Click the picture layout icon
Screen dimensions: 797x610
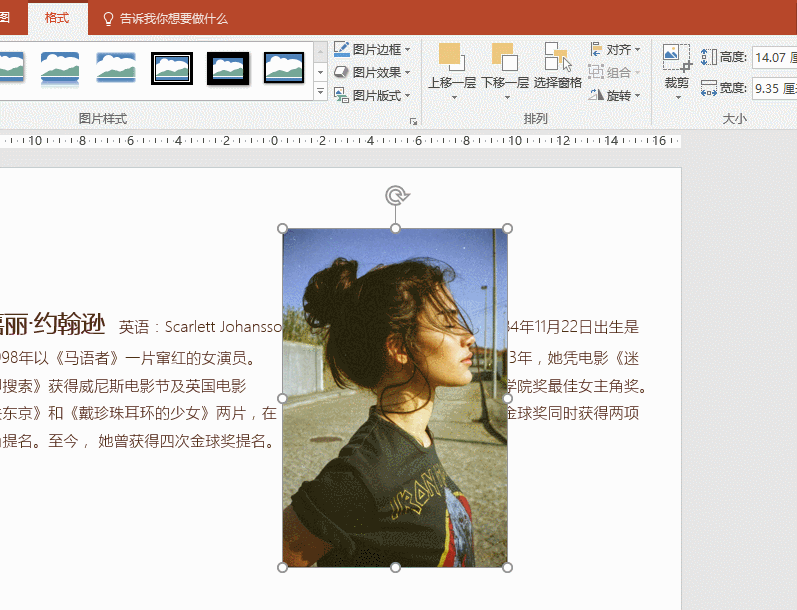point(341,95)
